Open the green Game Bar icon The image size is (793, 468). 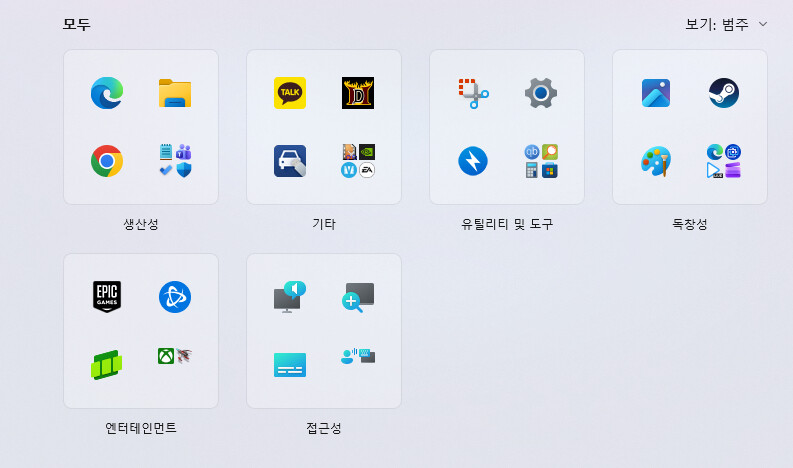click(x=107, y=364)
